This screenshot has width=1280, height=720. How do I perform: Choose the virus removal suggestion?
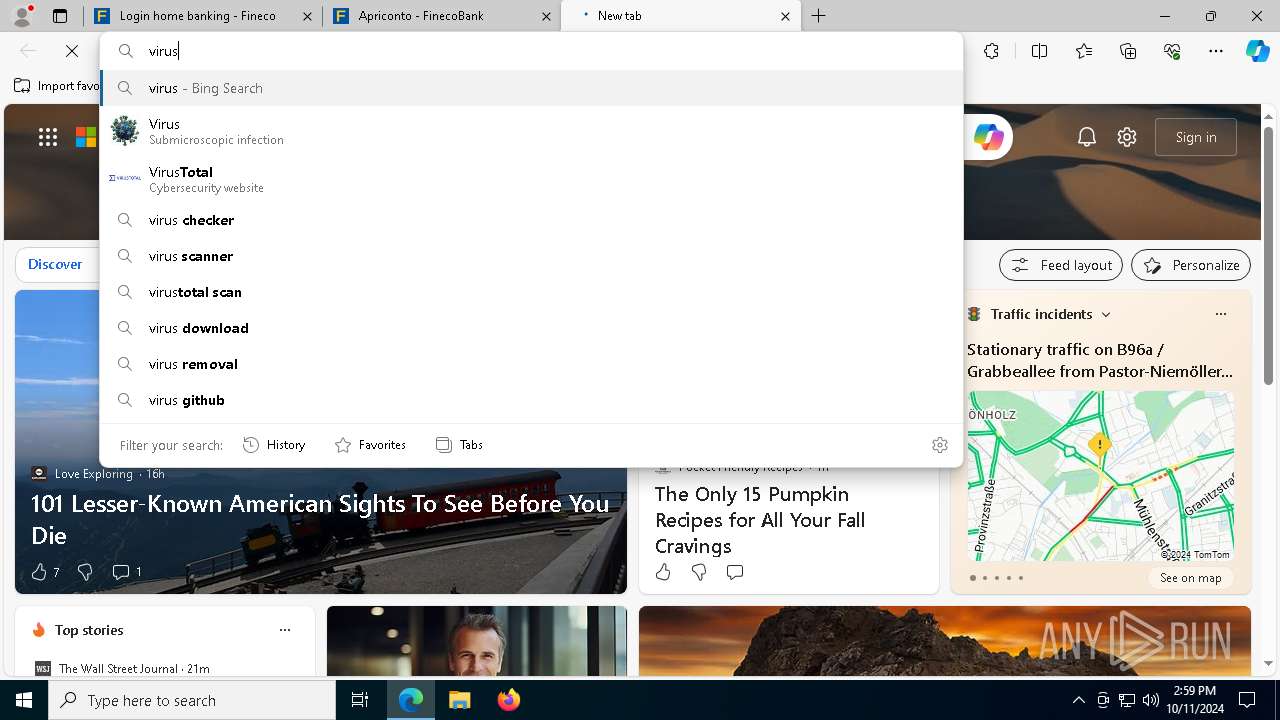[531, 364]
